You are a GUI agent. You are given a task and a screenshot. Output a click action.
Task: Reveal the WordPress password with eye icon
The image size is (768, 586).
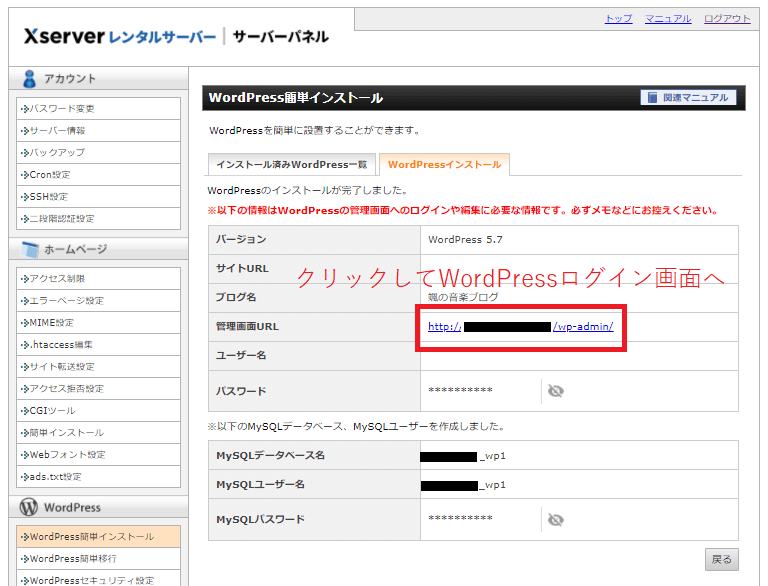point(555,391)
